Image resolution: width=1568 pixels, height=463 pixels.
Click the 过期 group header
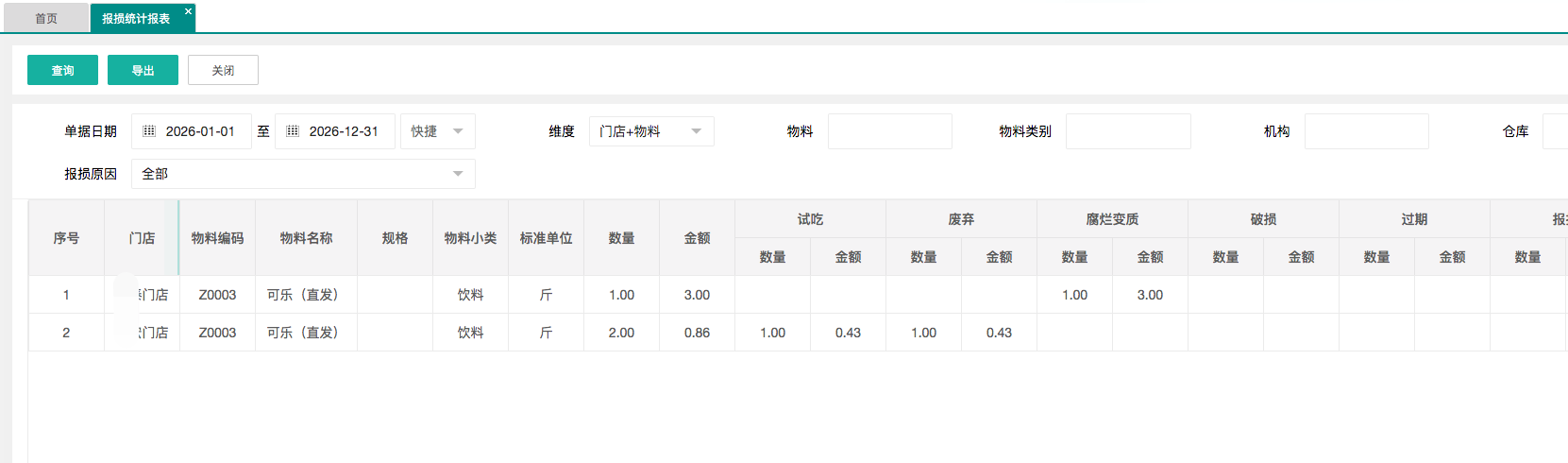1415,219
